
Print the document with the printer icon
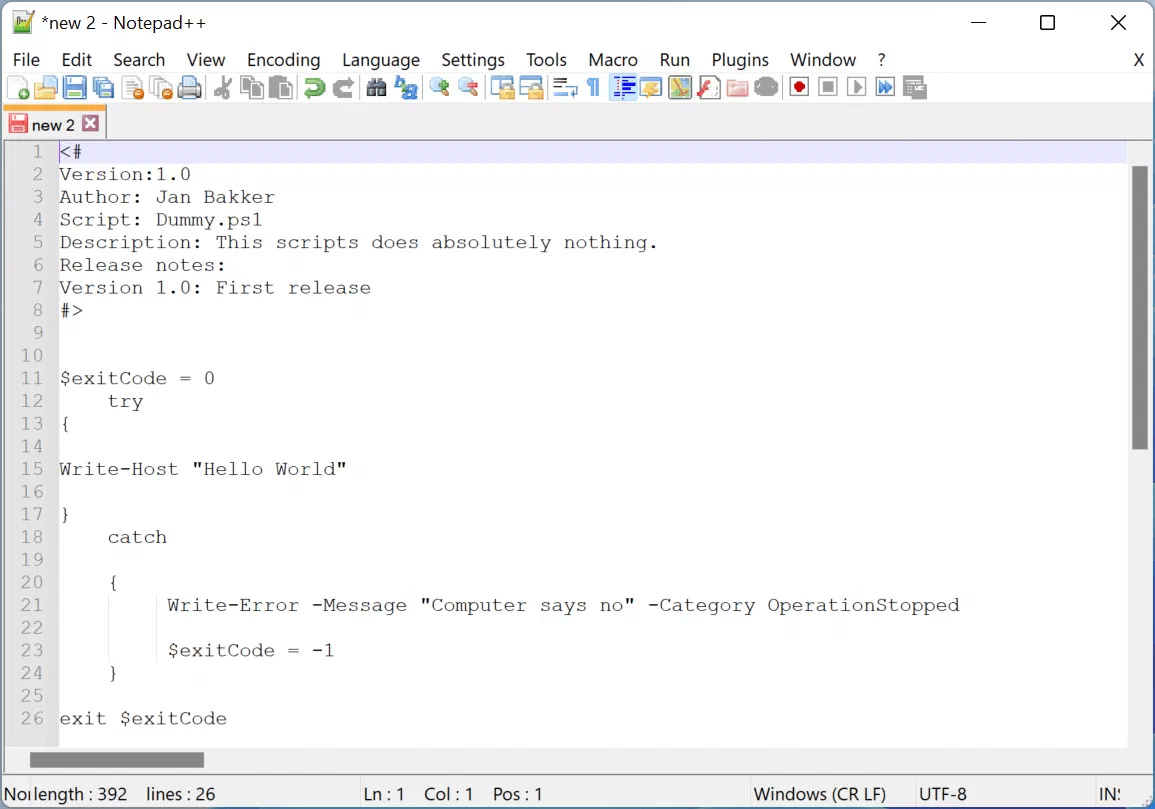point(190,88)
